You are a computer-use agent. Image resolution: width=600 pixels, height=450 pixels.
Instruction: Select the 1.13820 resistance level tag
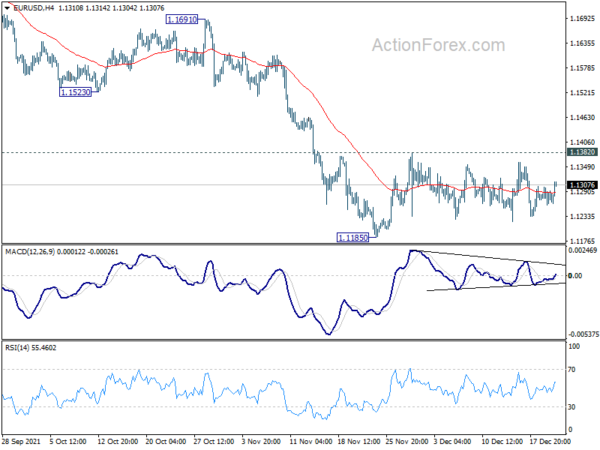coord(582,152)
